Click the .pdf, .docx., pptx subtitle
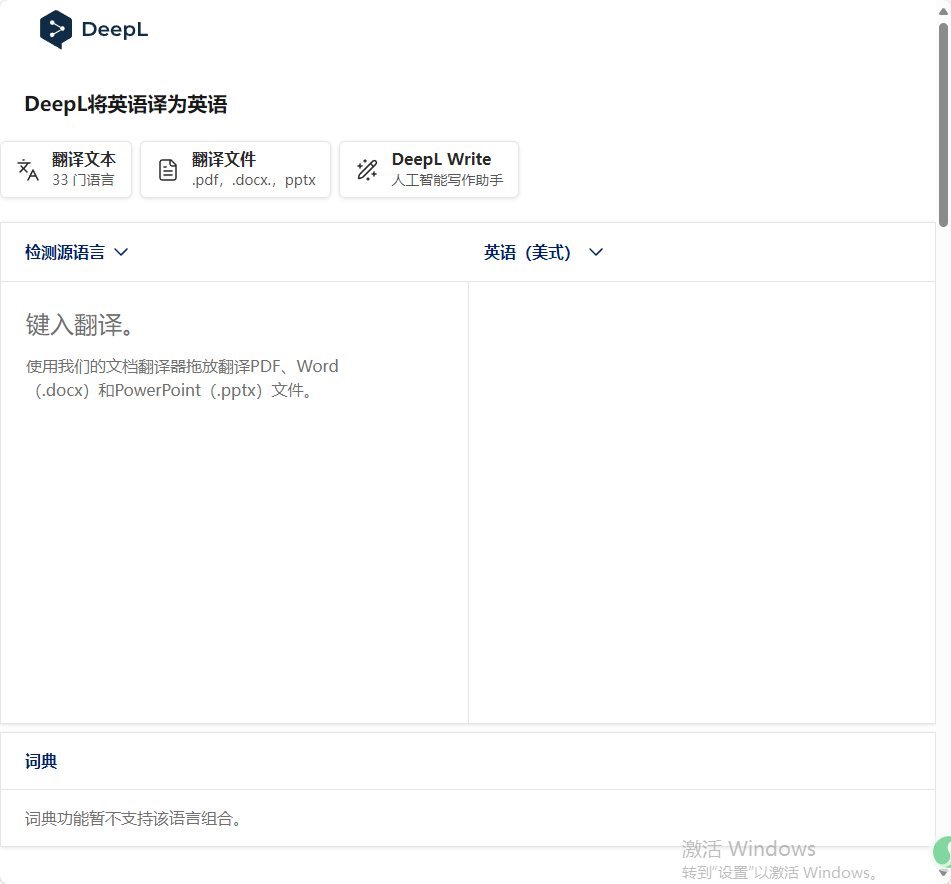Image resolution: width=951 pixels, height=884 pixels. tap(254, 180)
